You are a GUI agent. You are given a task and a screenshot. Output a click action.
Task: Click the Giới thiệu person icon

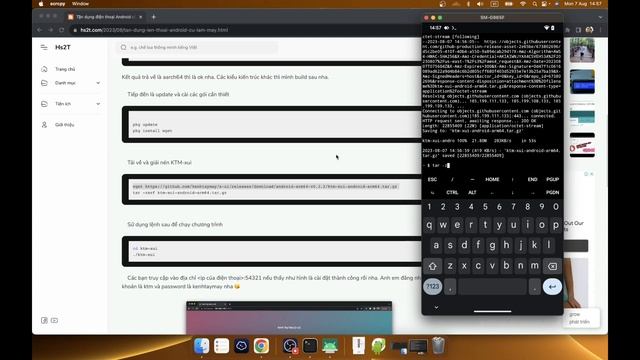(x=44, y=124)
